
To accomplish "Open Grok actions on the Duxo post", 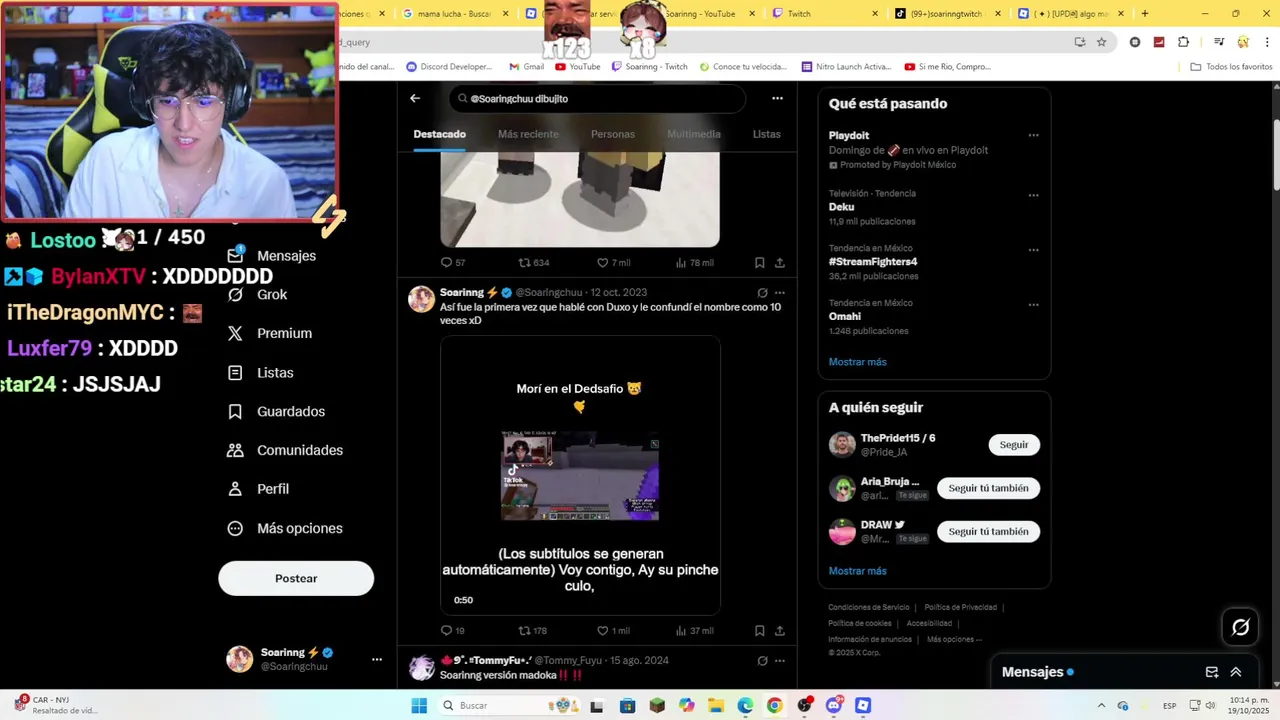I will (x=762, y=293).
